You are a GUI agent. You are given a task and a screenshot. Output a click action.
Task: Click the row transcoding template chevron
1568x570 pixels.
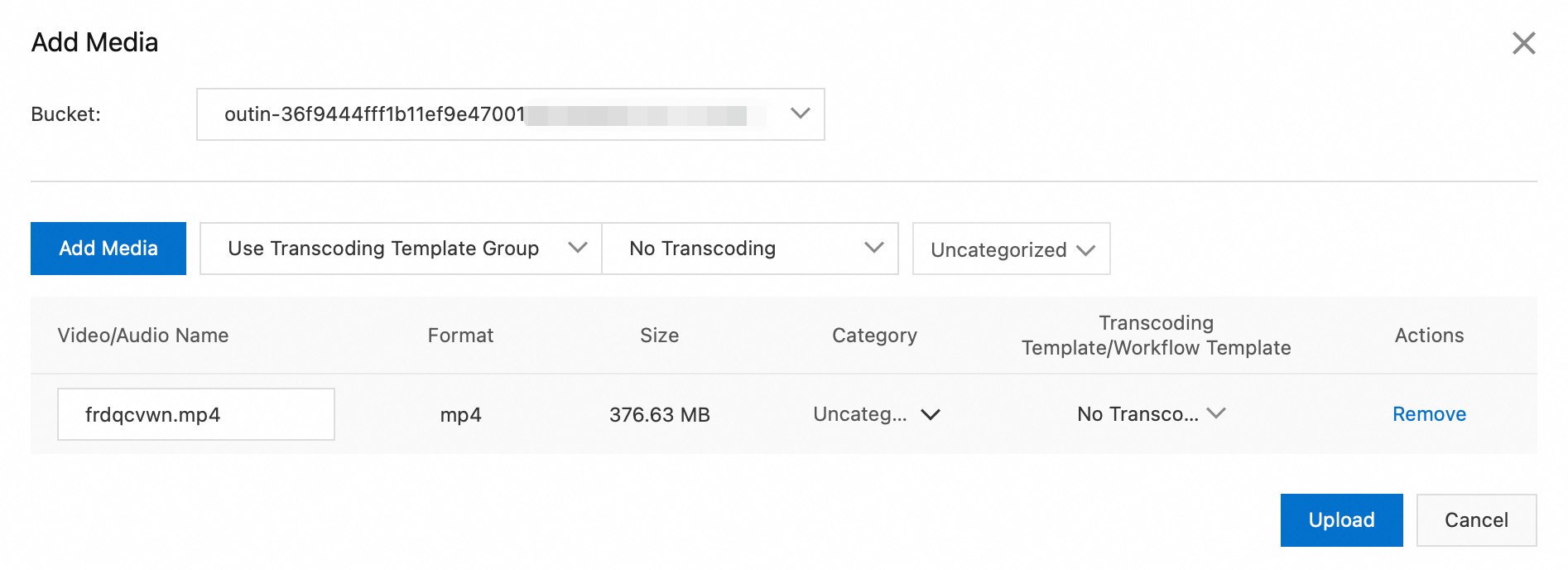(1216, 413)
